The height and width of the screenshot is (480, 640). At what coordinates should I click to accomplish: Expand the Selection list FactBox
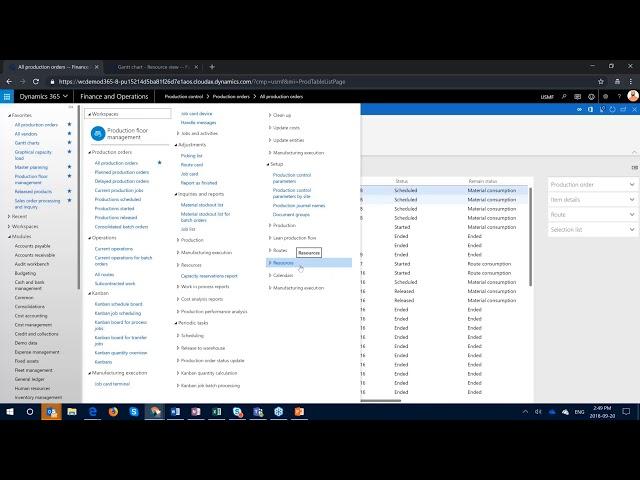coord(592,230)
